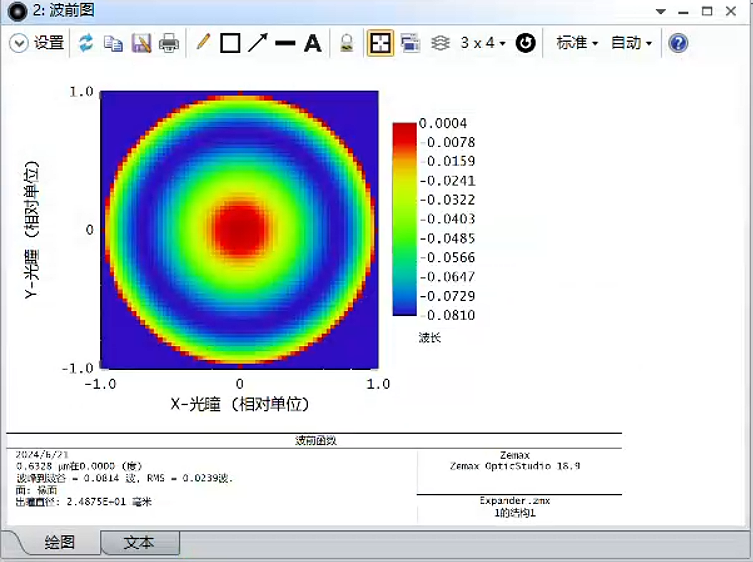Select the pencil annotation tool
Viewport: 753px width, 562px height.
tap(203, 43)
